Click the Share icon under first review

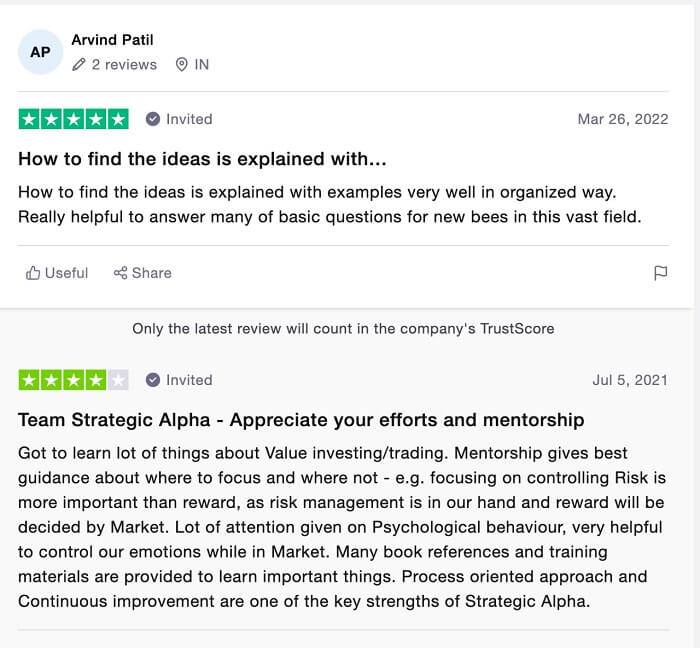tap(120, 273)
